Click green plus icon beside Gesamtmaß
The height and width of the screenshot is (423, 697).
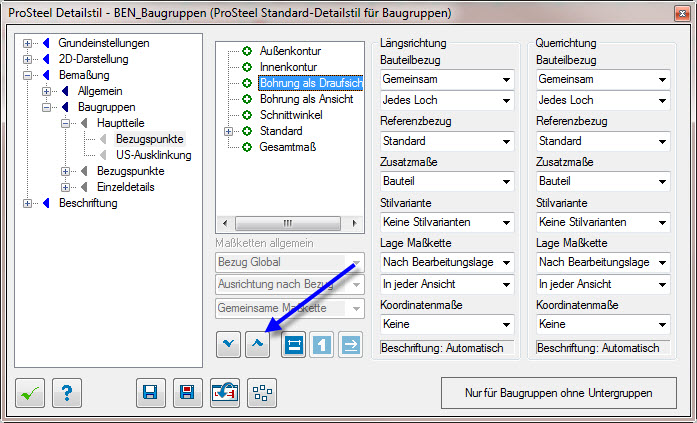[x=247, y=147]
